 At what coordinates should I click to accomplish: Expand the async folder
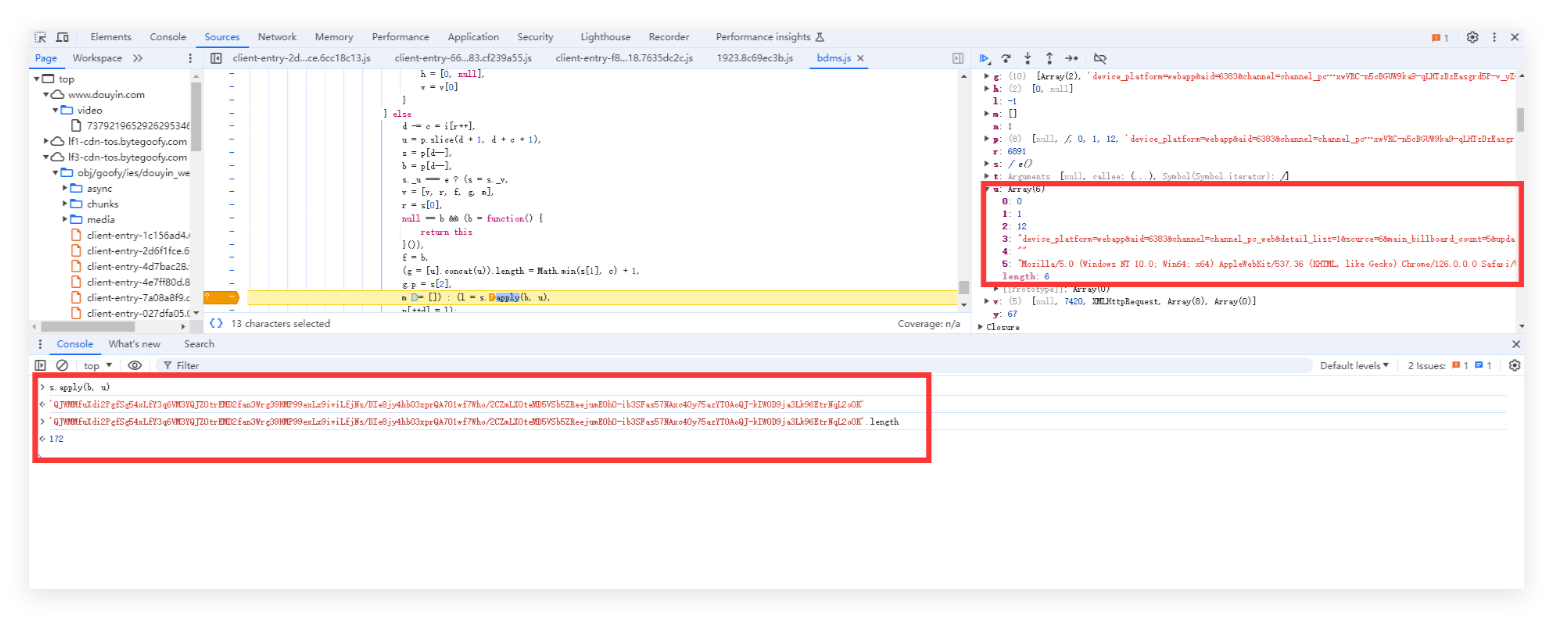point(65,188)
